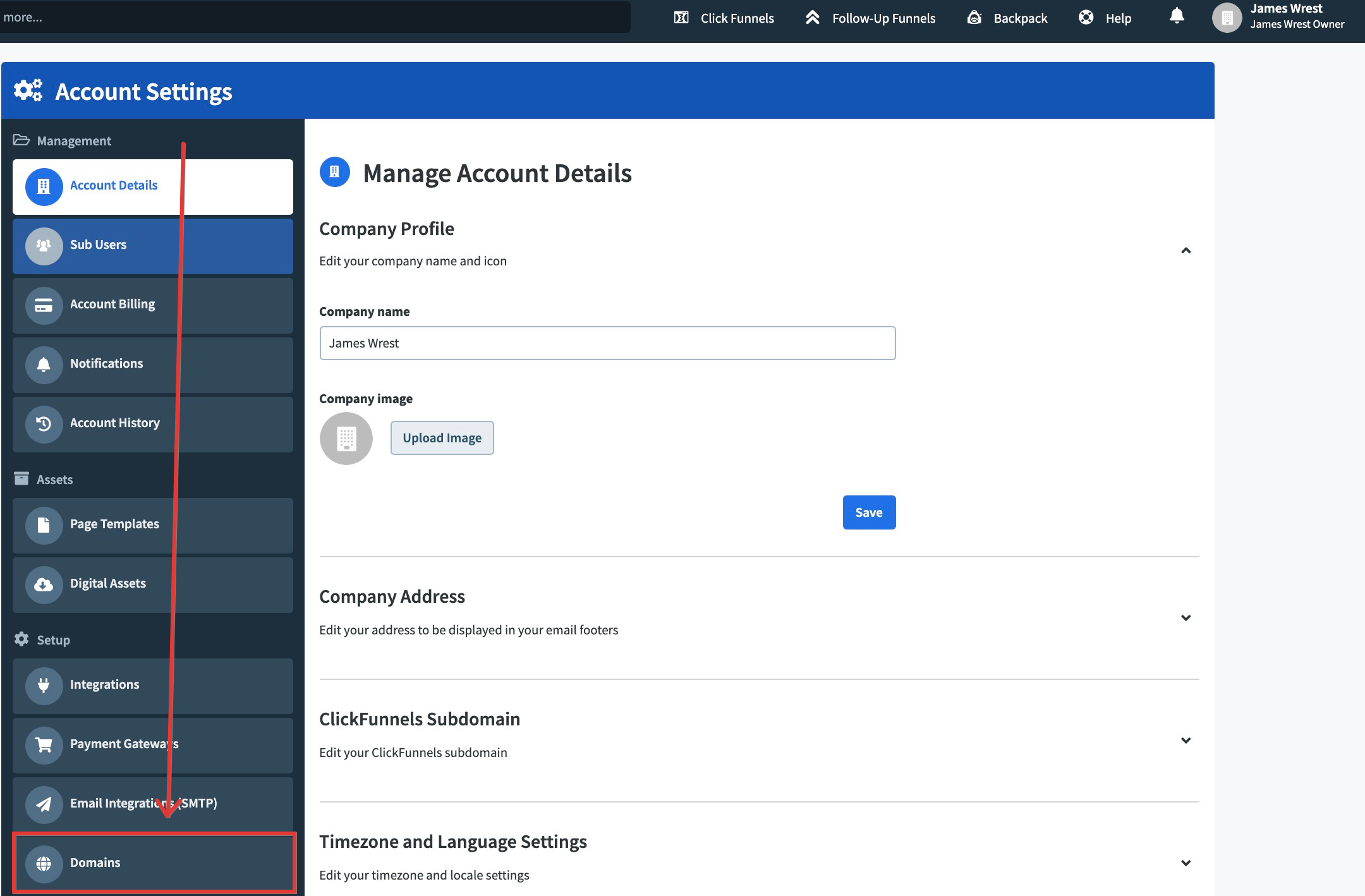Expand Timezone and Language Settings chevron
Viewport: 1365px width, 896px height.
point(1186,863)
